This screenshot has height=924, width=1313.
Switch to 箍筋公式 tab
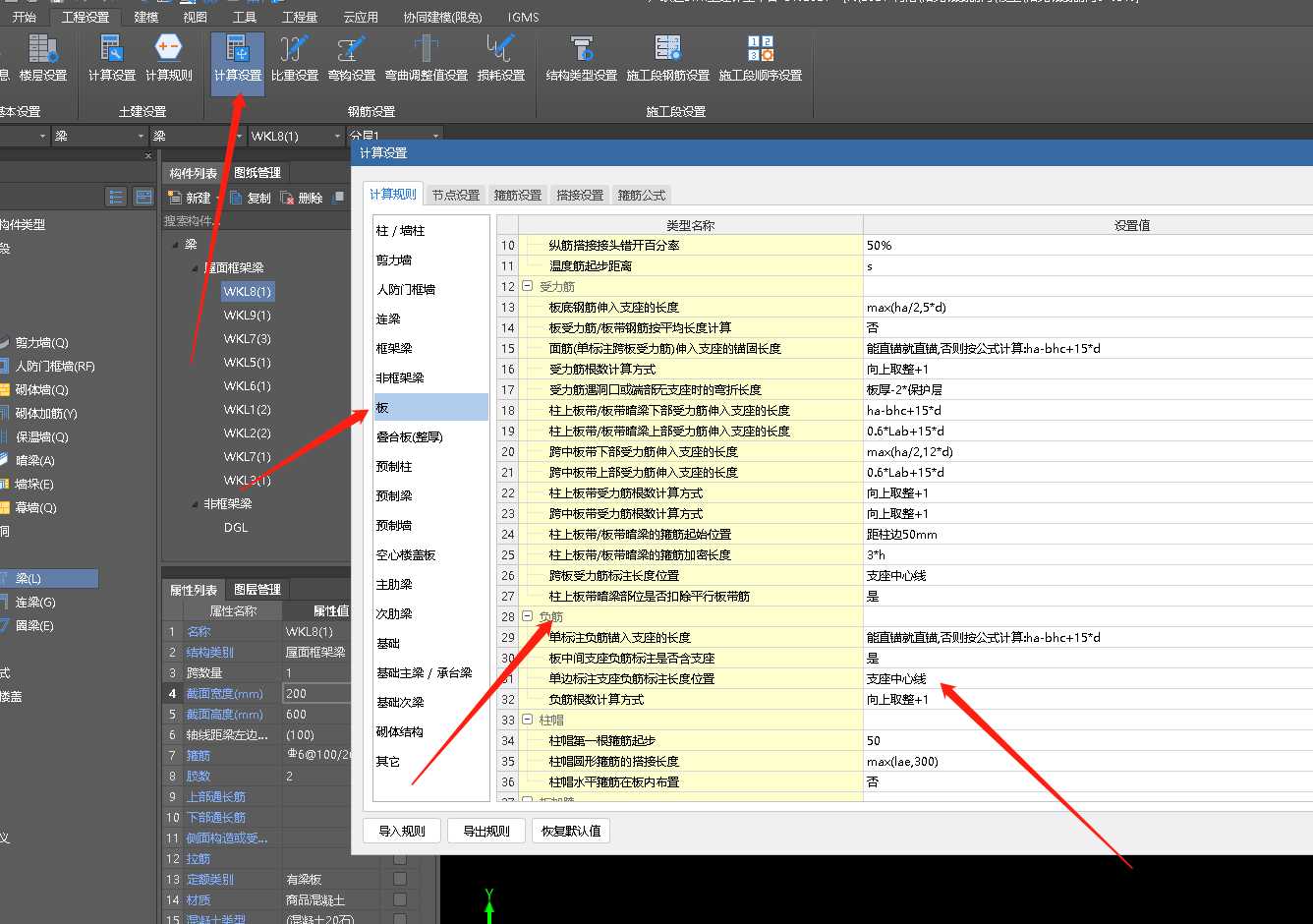coord(642,196)
